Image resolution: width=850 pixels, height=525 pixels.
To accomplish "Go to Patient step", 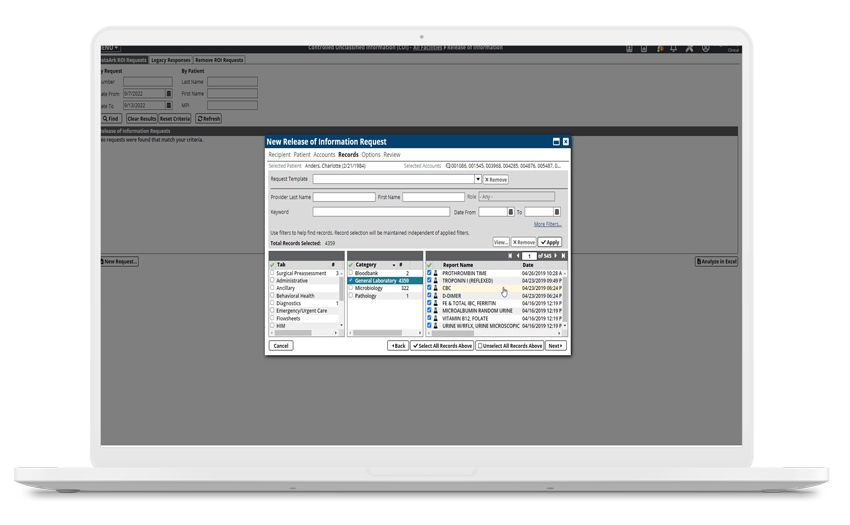I will coord(302,155).
